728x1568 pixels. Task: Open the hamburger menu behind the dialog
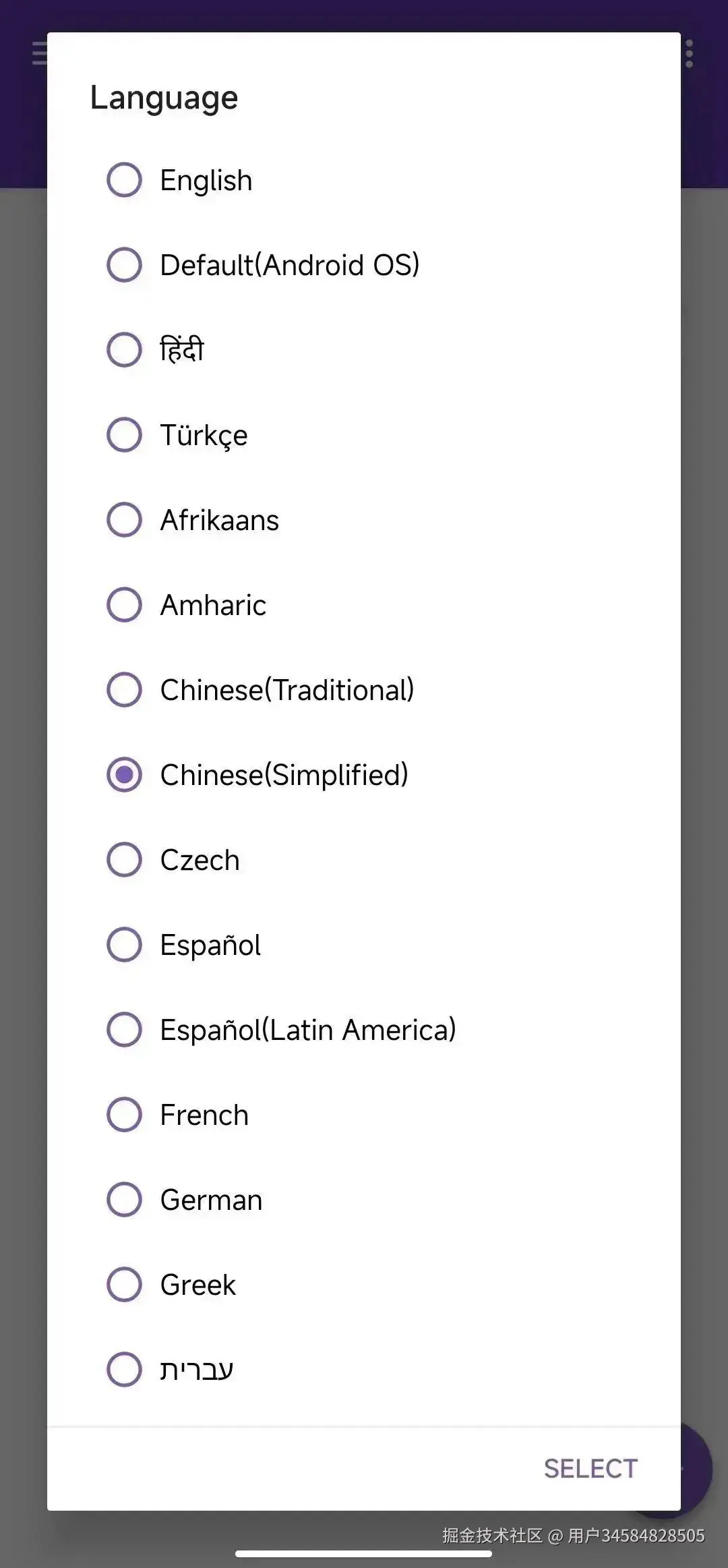click(x=39, y=53)
